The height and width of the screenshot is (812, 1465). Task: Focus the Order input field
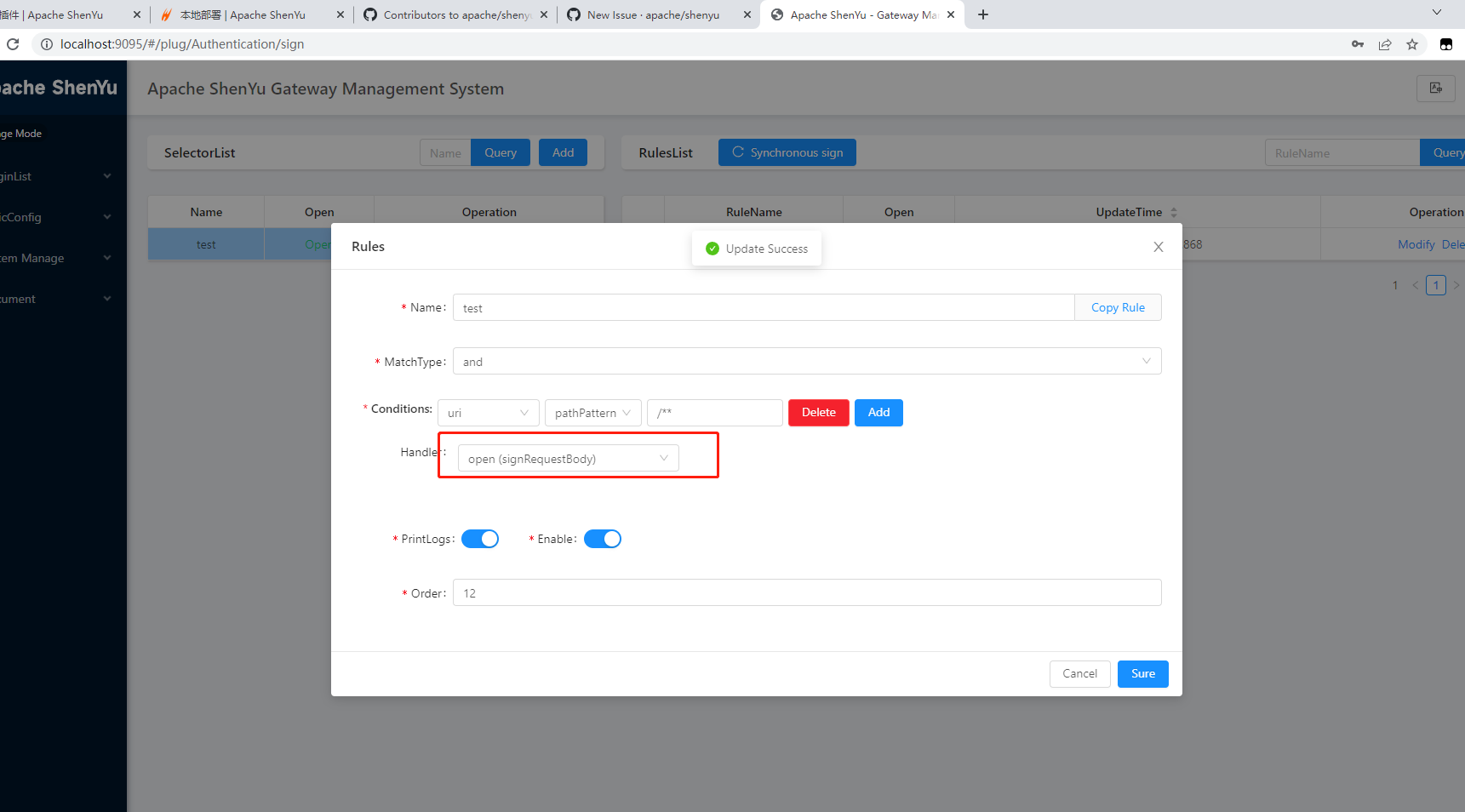(807, 592)
